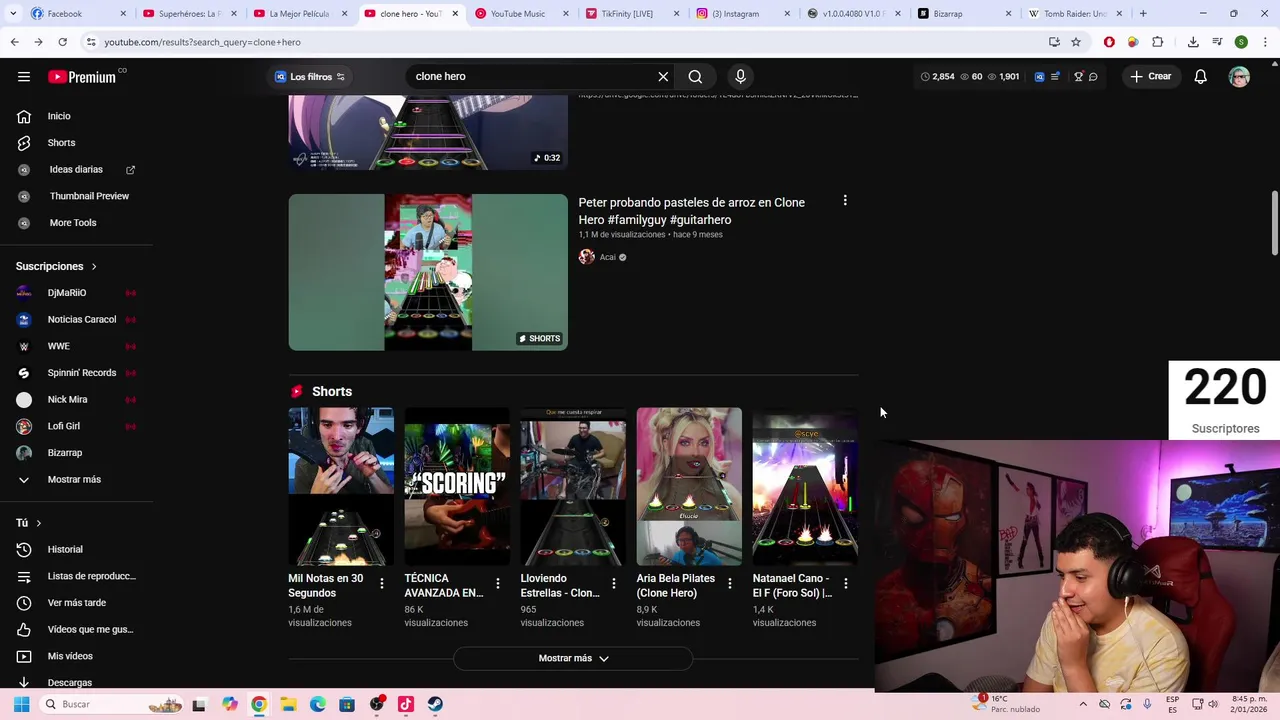
Task: Open TikTok app in the taskbar
Action: coord(405,704)
